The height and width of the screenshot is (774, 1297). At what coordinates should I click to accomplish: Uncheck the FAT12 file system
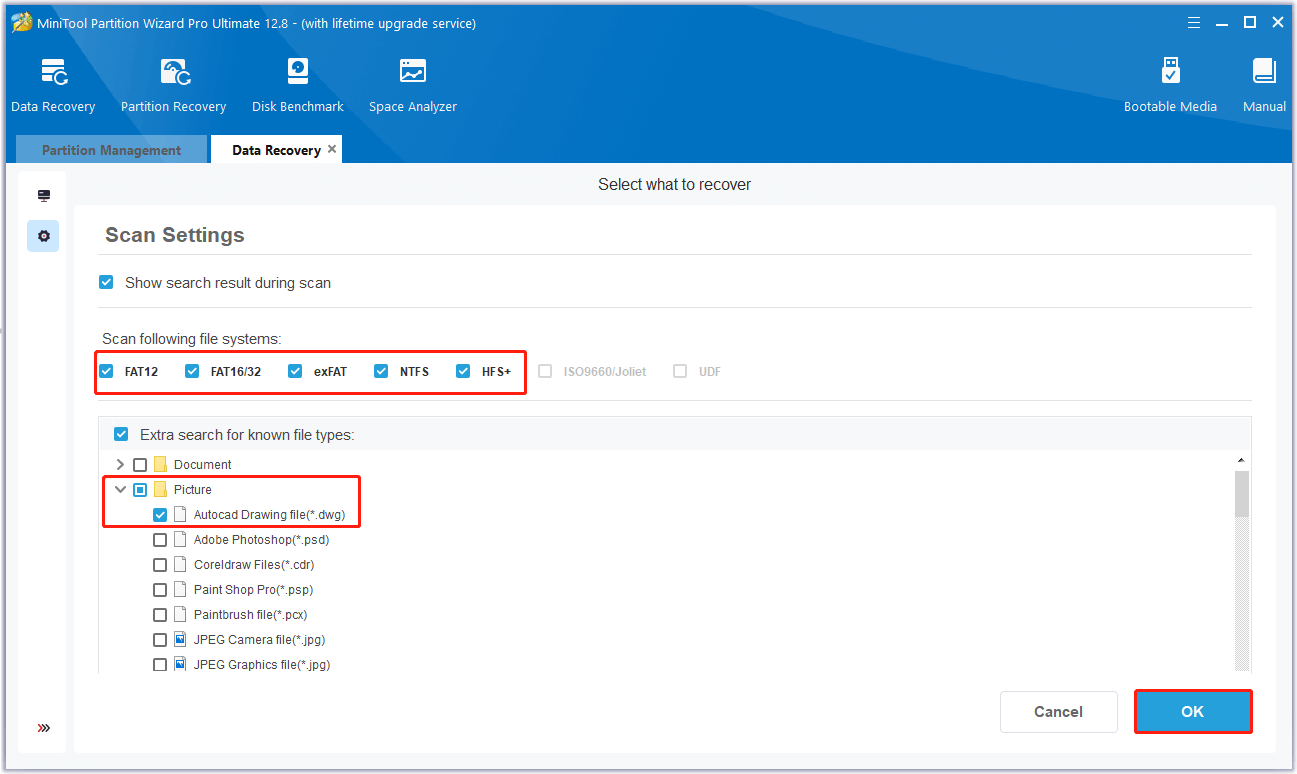coord(106,371)
